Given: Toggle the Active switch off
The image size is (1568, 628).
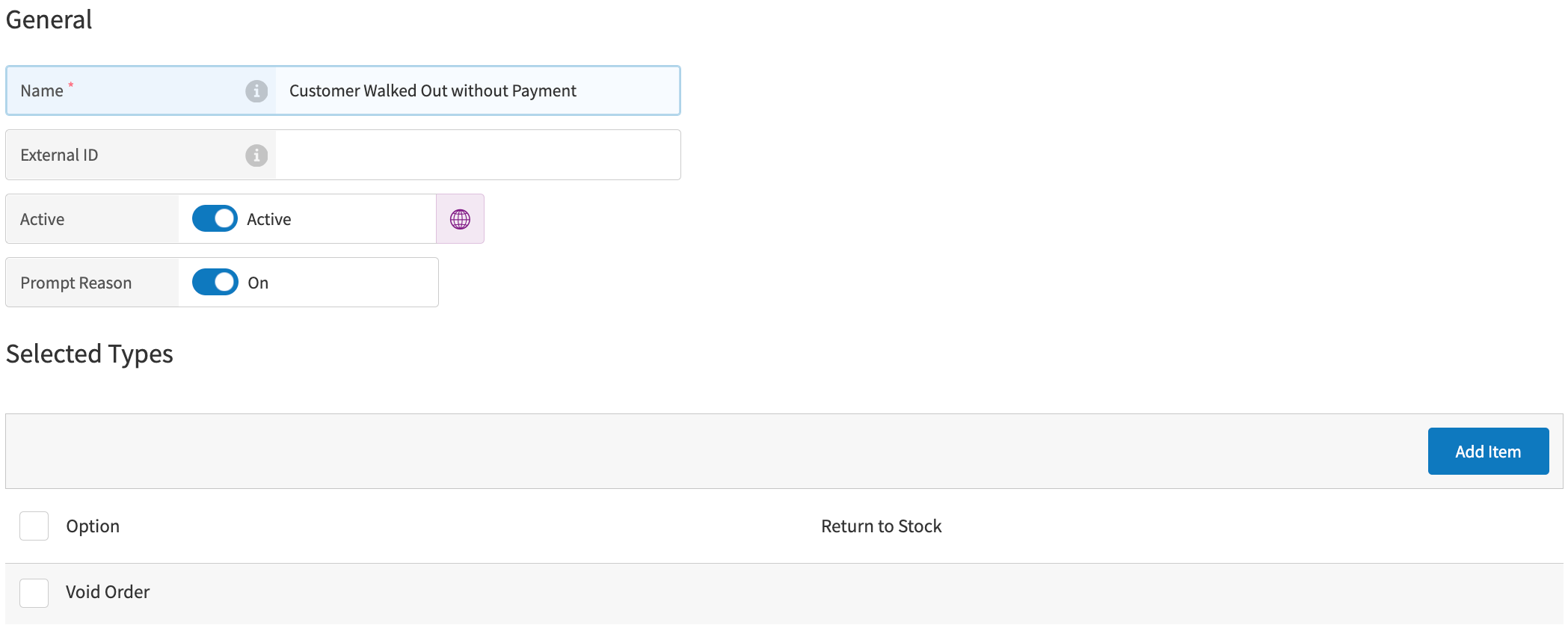Looking at the screenshot, I should (215, 219).
